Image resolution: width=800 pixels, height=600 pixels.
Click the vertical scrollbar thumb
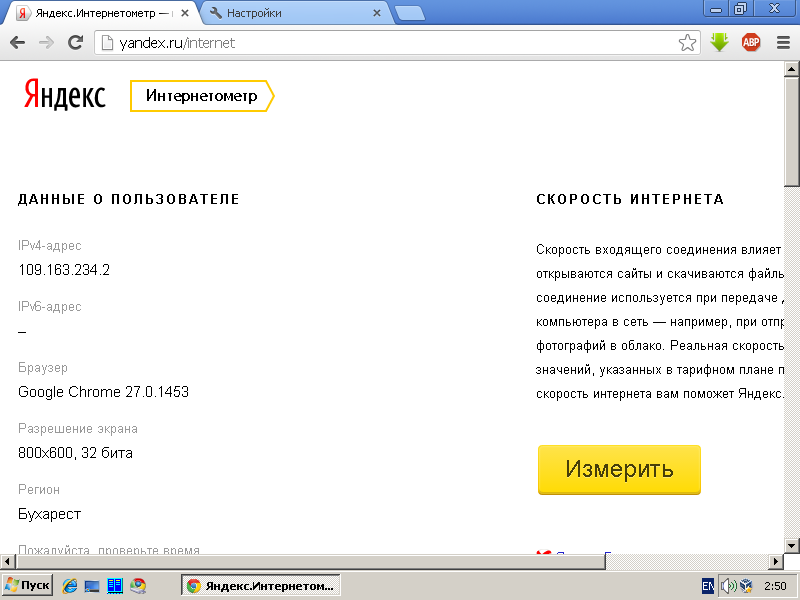coord(791,132)
